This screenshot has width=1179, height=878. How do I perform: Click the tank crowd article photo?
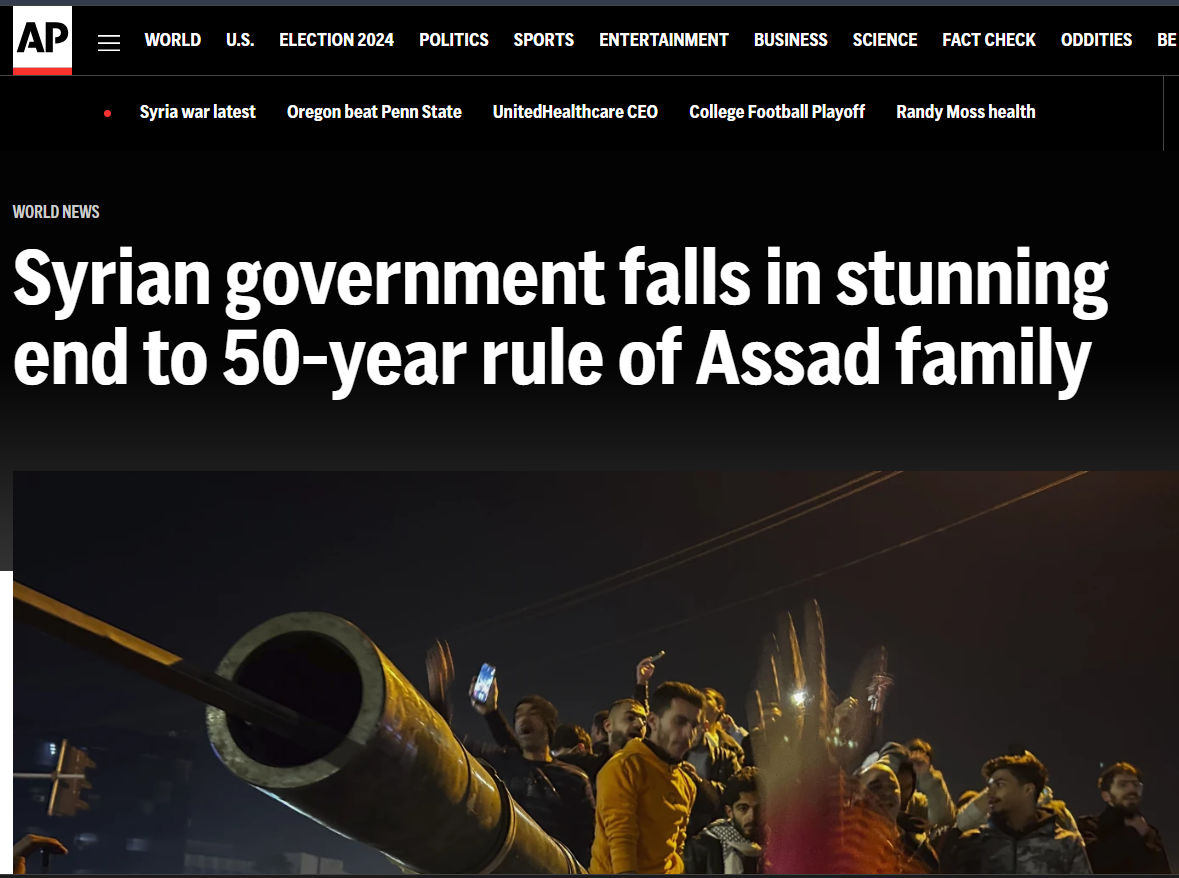pos(596,673)
